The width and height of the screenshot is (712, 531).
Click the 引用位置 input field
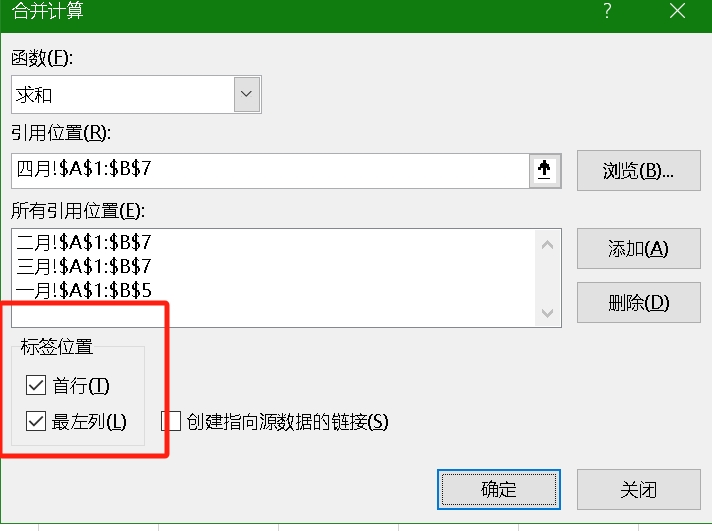click(x=271, y=171)
